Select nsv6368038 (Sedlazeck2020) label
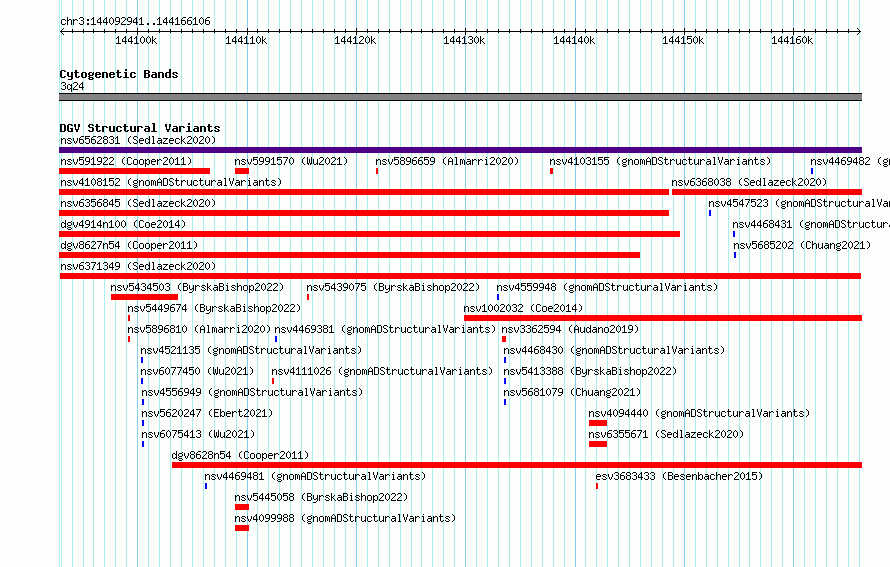The width and height of the screenshot is (890, 567). [x=749, y=182]
